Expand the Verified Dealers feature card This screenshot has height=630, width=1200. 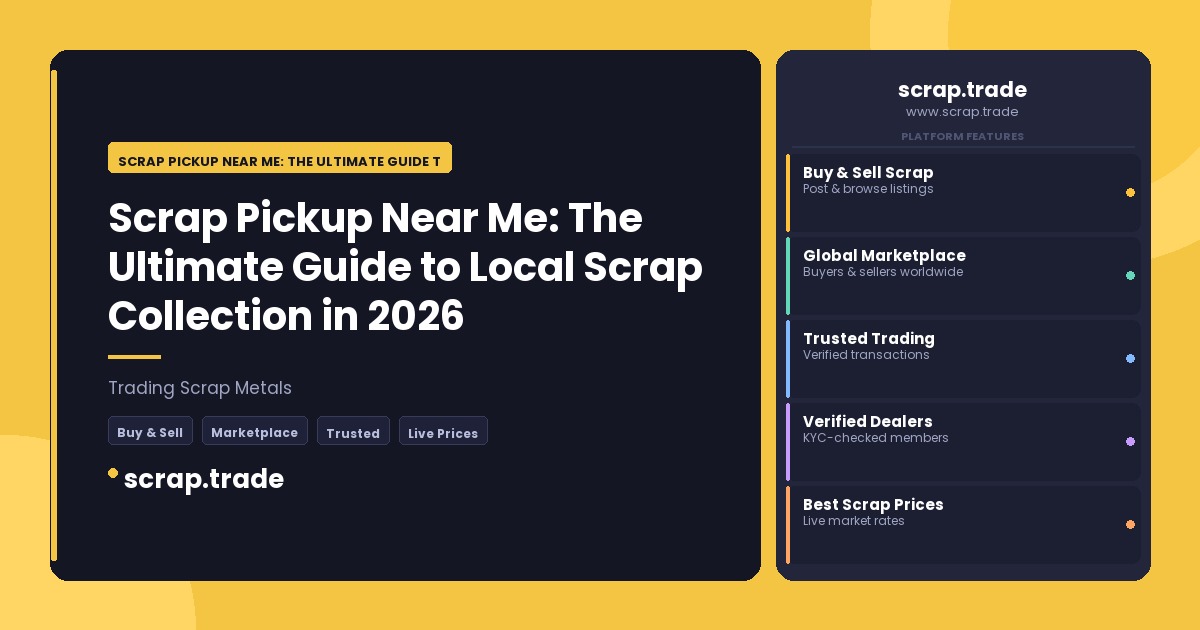[963, 441]
